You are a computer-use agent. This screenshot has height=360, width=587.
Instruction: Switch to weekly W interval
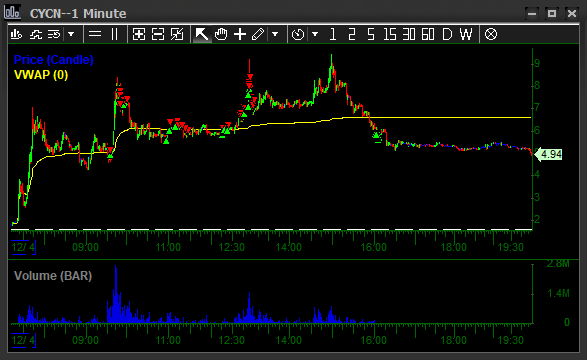coord(466,34)
